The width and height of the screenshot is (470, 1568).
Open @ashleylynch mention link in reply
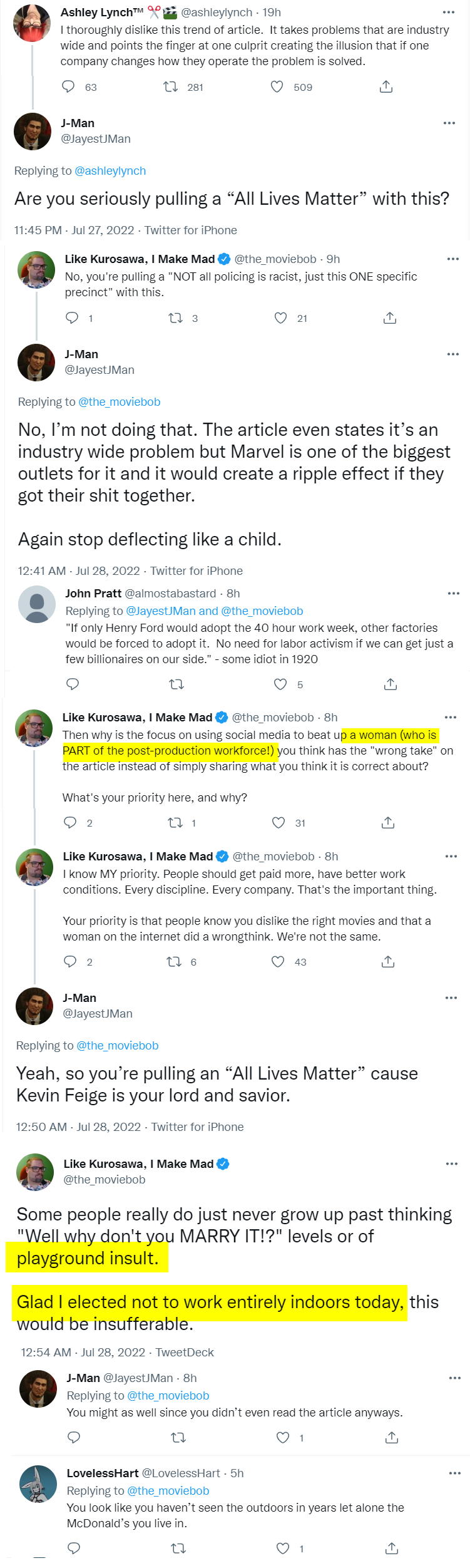[110, 170]
